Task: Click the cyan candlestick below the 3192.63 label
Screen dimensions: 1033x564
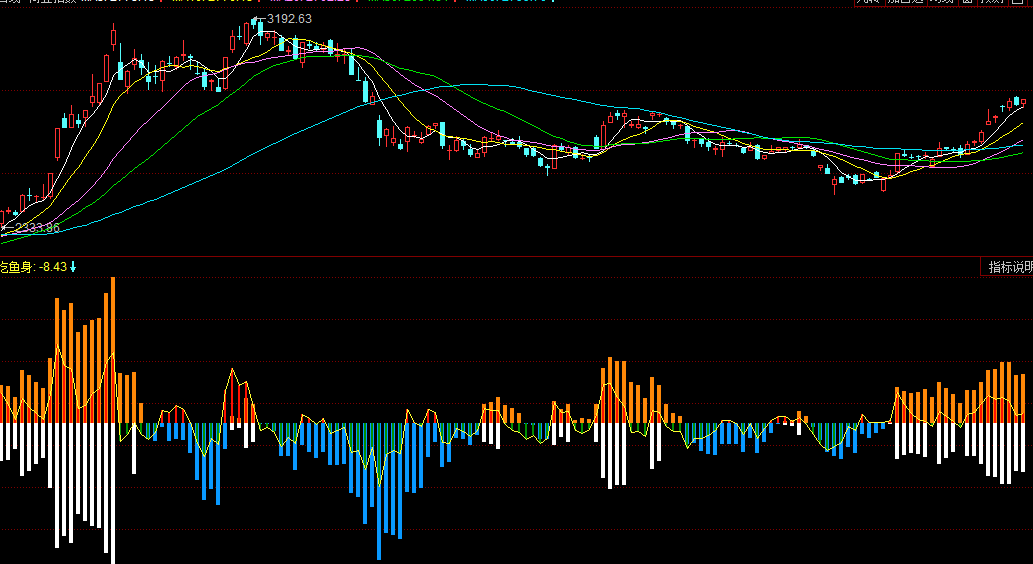Action: point(260,30)
